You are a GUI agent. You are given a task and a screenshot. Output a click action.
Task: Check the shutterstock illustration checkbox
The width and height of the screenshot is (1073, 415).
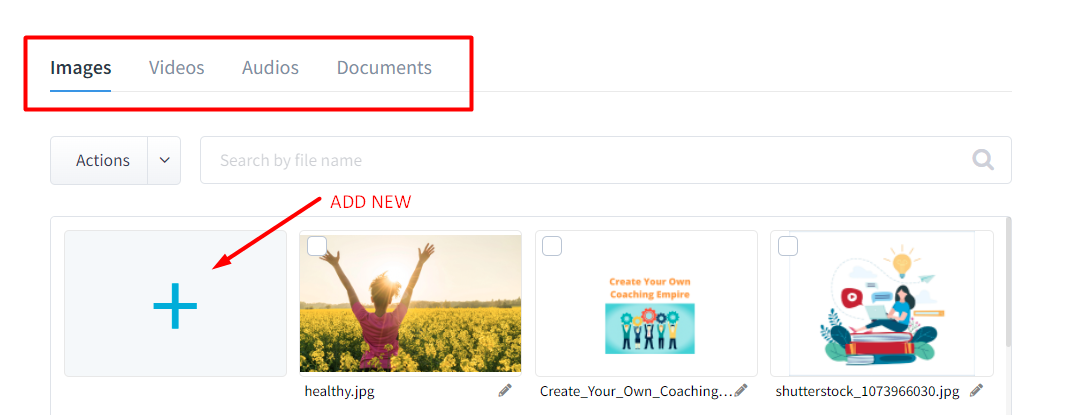tap(788, 246)
